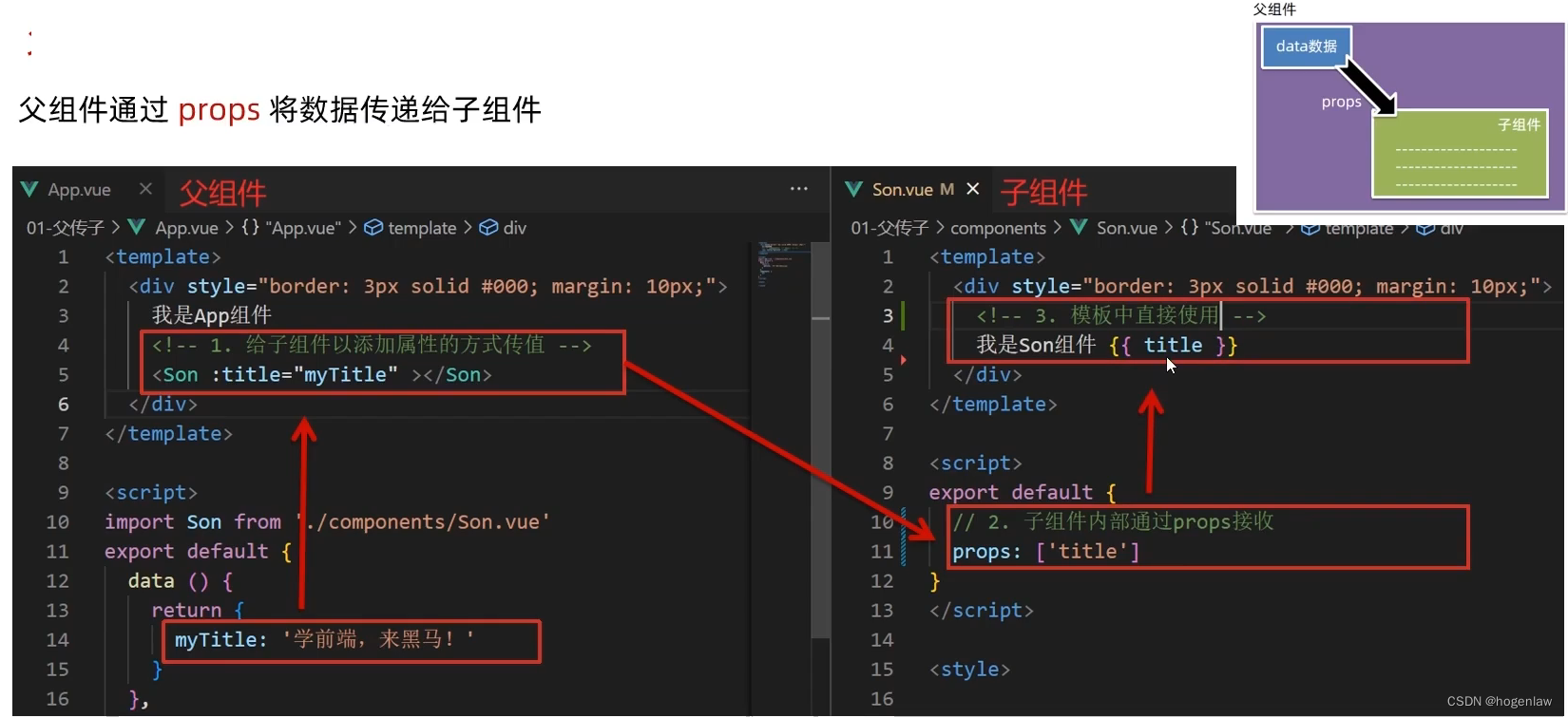
Task: Open '01-父传子' breadcrumb in left editor
Action: 65,228
